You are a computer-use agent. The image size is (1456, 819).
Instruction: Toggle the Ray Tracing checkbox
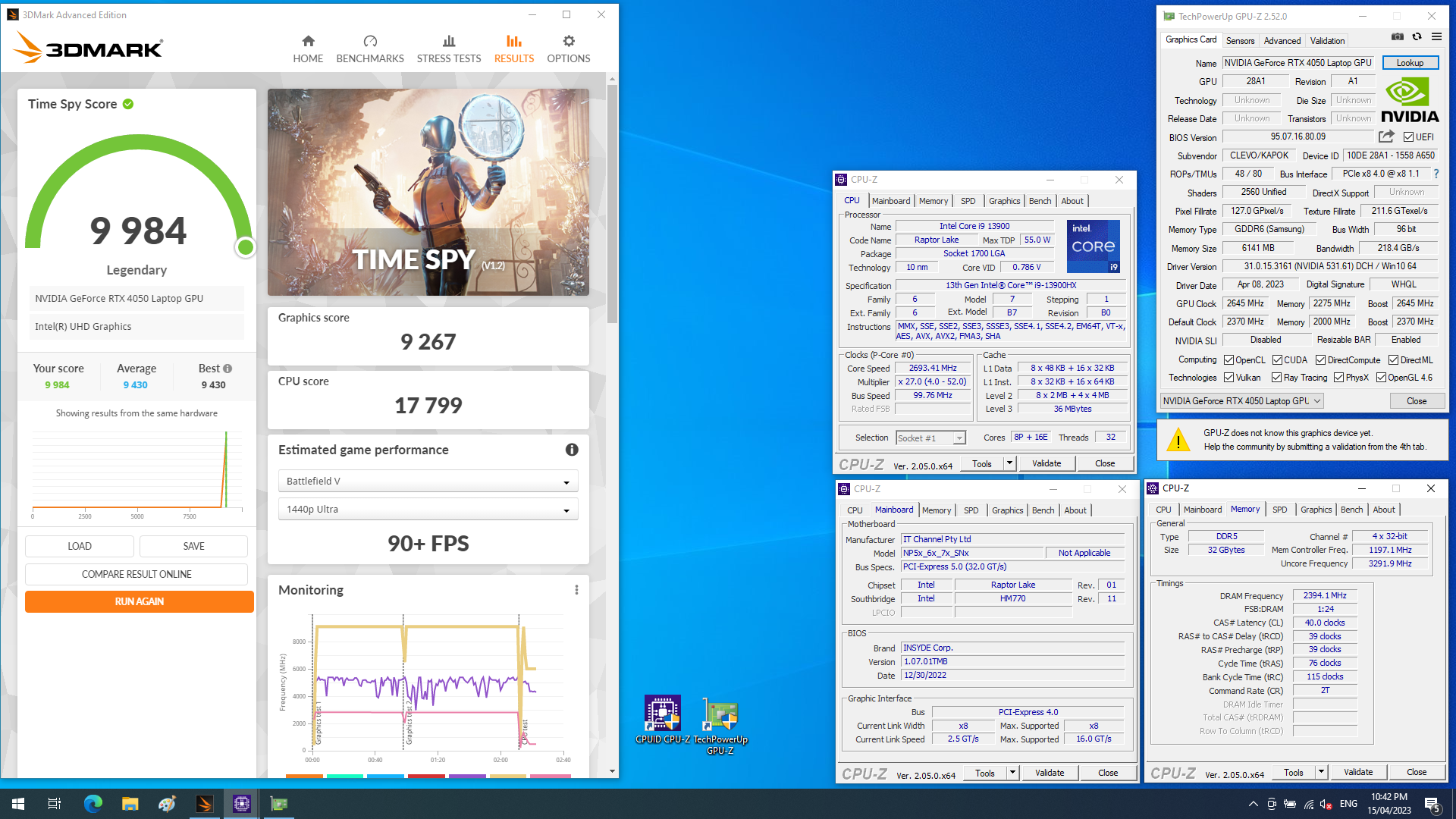pos(1276,378)
